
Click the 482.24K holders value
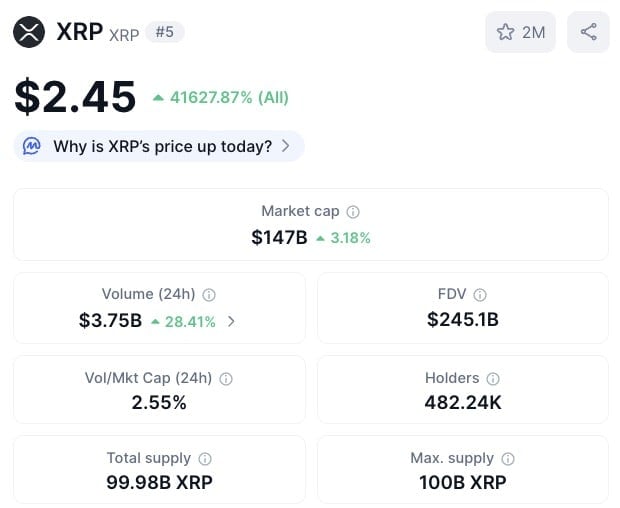(x=462, y=403)
